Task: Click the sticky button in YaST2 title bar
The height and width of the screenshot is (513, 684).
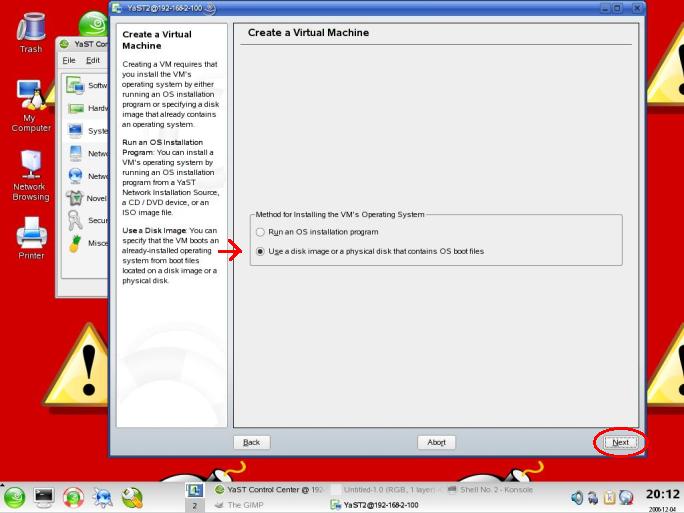Action: click(x=210, y=8)
